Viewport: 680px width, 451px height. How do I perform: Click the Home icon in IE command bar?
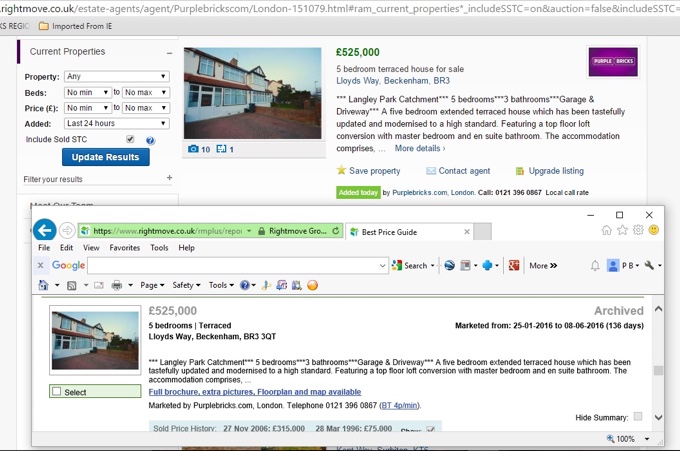pyautogui.click(x=43, y=285)
